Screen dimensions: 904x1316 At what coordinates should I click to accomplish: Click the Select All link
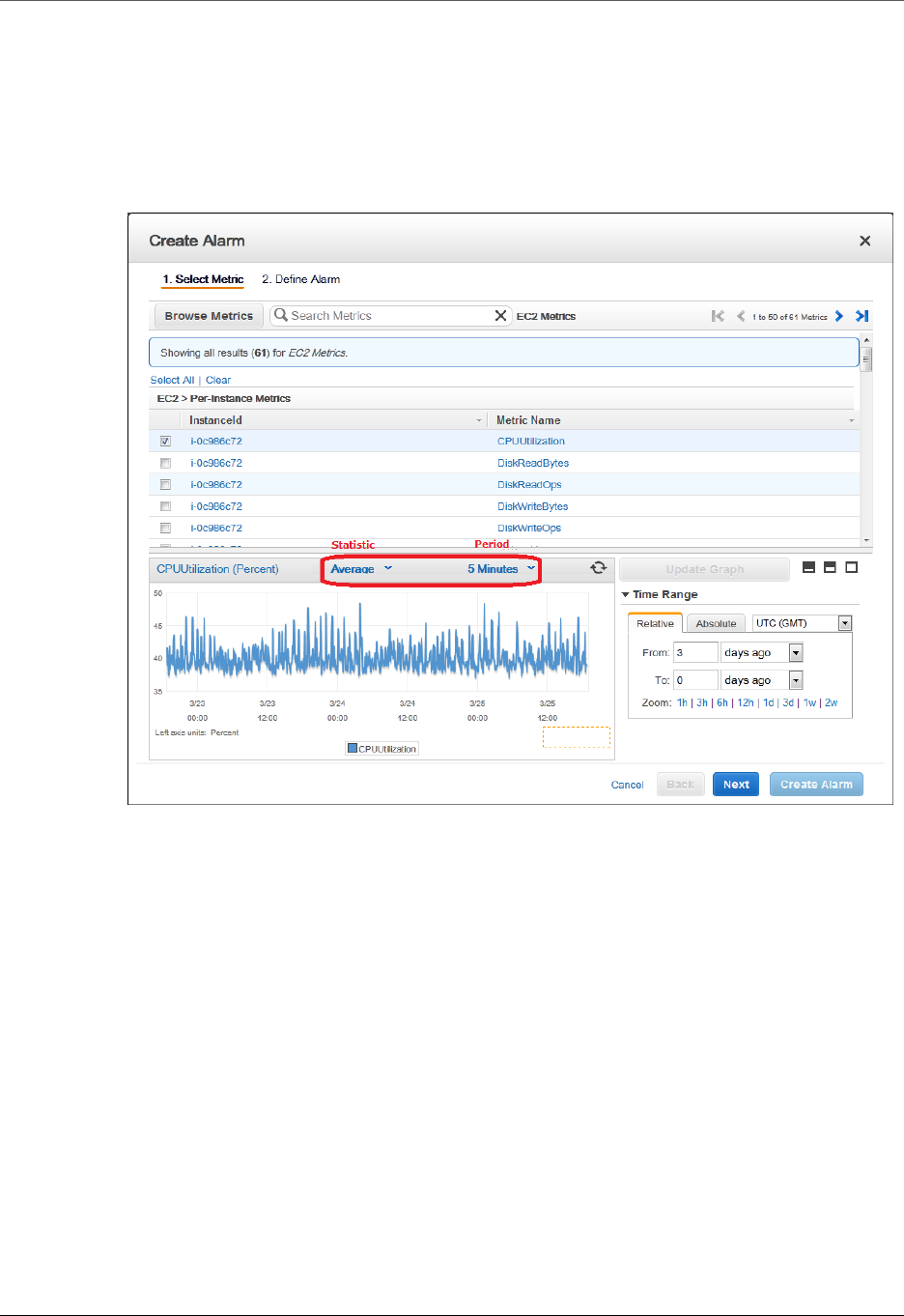172,381
